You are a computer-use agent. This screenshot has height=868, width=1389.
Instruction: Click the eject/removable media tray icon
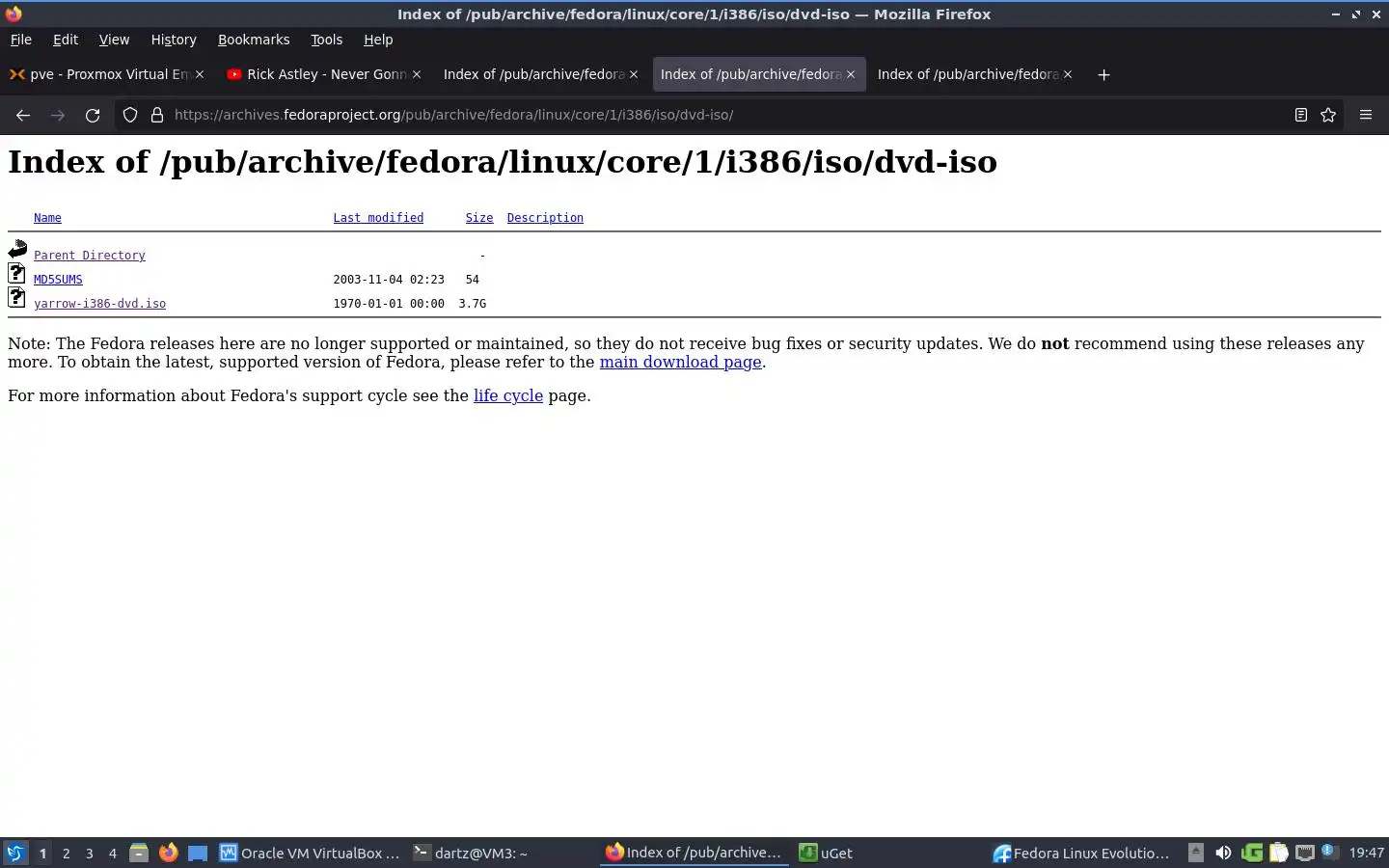point(1196,853)
